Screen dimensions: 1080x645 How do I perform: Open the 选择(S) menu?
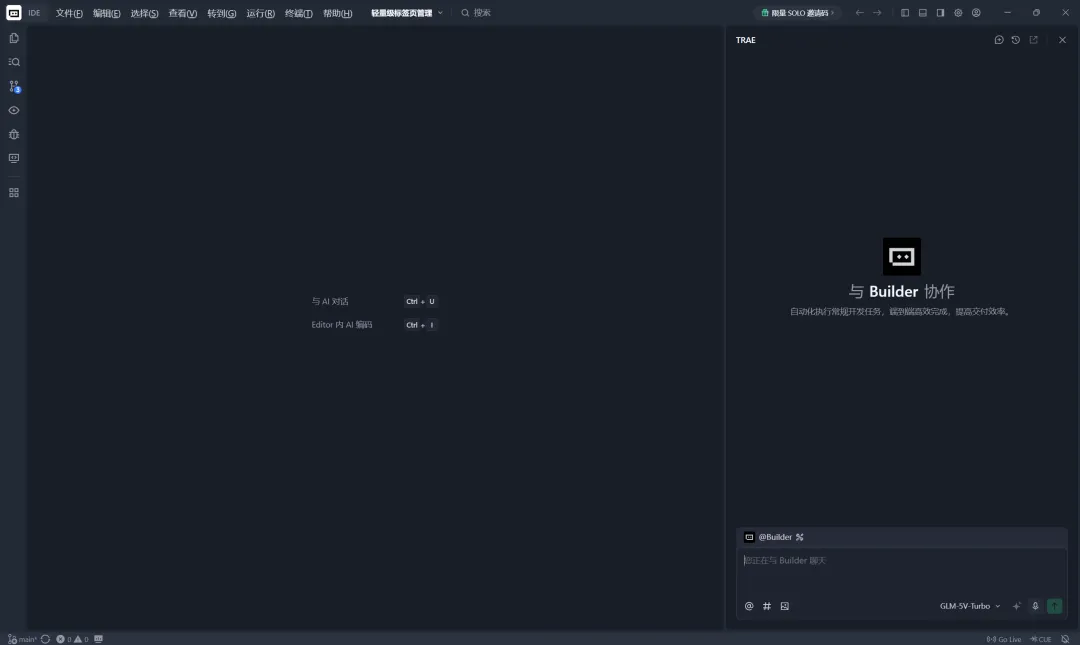point(145,13)
